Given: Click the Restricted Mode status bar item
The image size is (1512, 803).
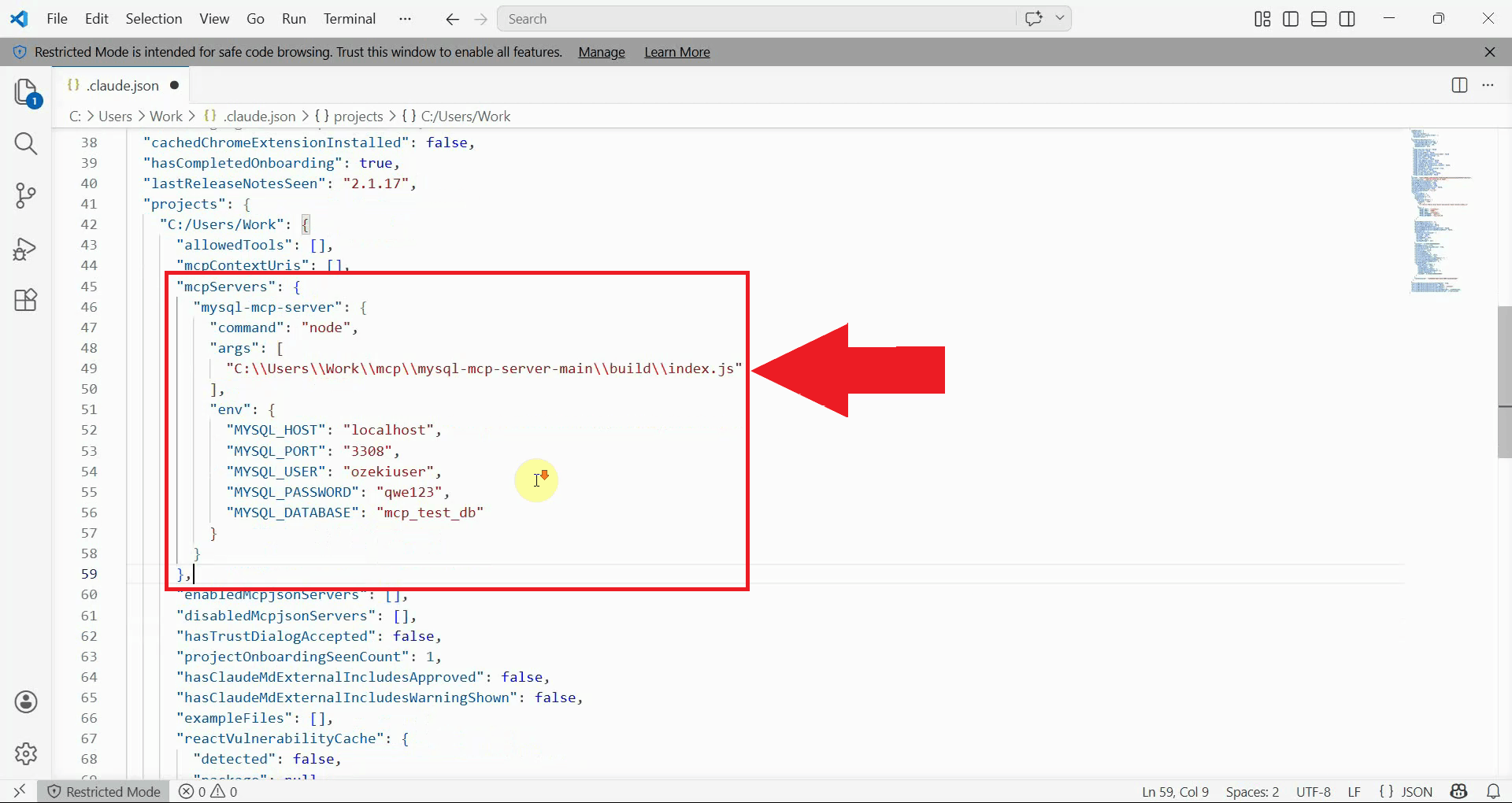Looking at the screenshot, I should pyautogui.click(x=104, y=792).
